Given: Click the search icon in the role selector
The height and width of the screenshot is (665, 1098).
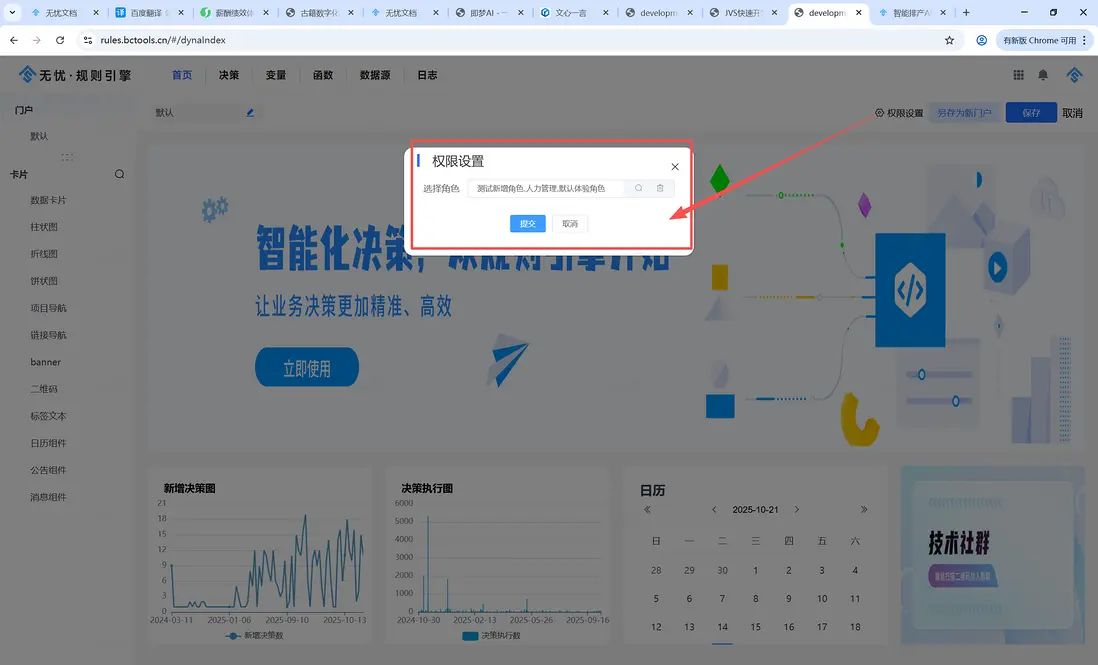Looking at the screenshot, I should click(x=638, y=188).
